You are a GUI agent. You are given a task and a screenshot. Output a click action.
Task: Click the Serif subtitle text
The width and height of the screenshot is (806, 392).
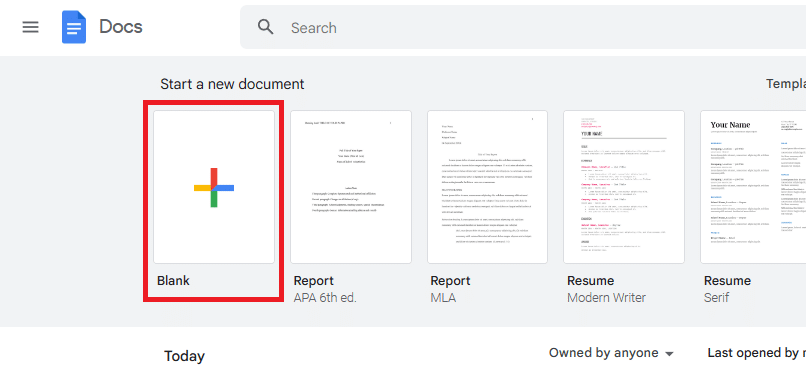717,297
